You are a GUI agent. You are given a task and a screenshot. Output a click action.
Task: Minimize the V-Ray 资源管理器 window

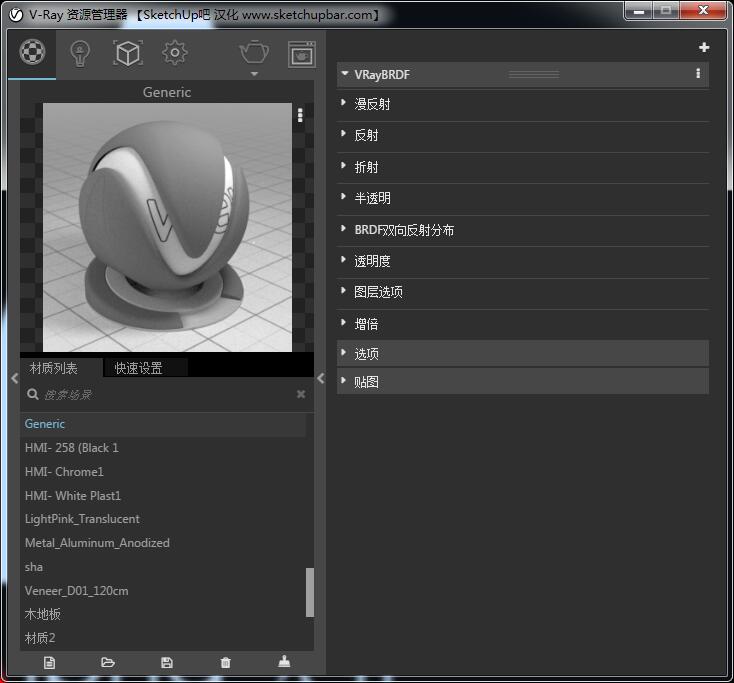click(x=639, y=11)
